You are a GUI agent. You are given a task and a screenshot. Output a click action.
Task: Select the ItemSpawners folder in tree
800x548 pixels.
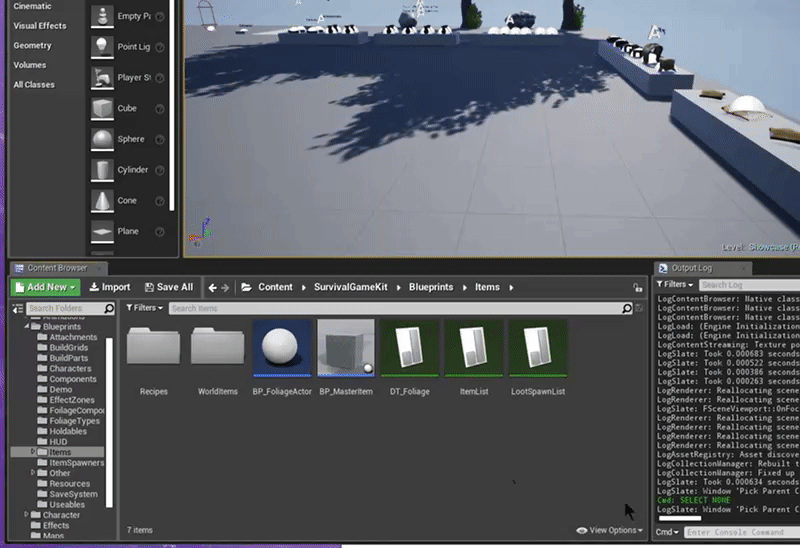70,463
